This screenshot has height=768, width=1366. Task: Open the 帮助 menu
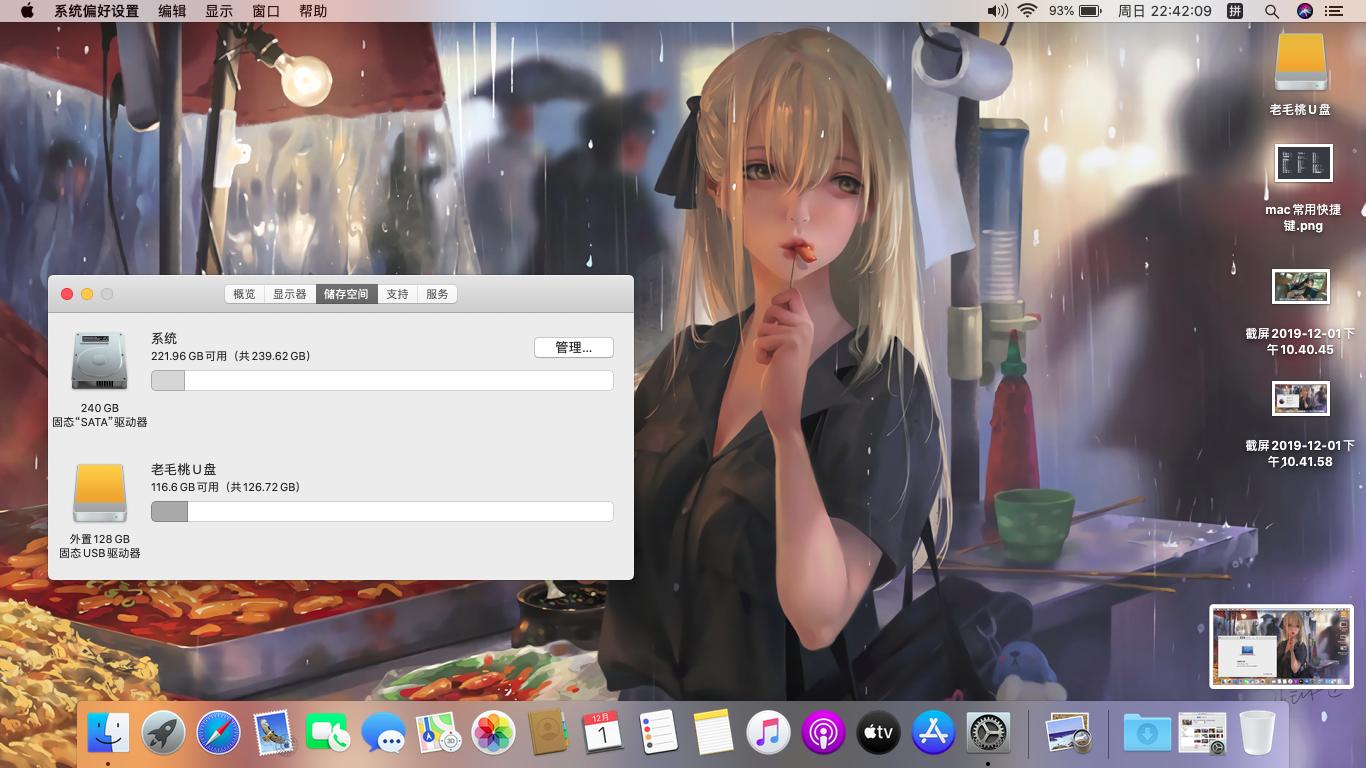click(x=313, y=11)
